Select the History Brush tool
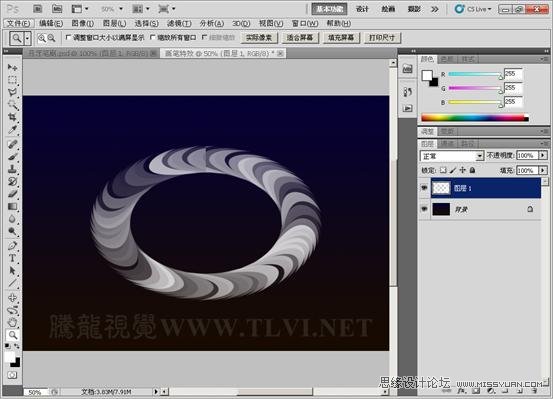Image resolution: width=553 pixels, height=399 pixels. coord(12,181)
